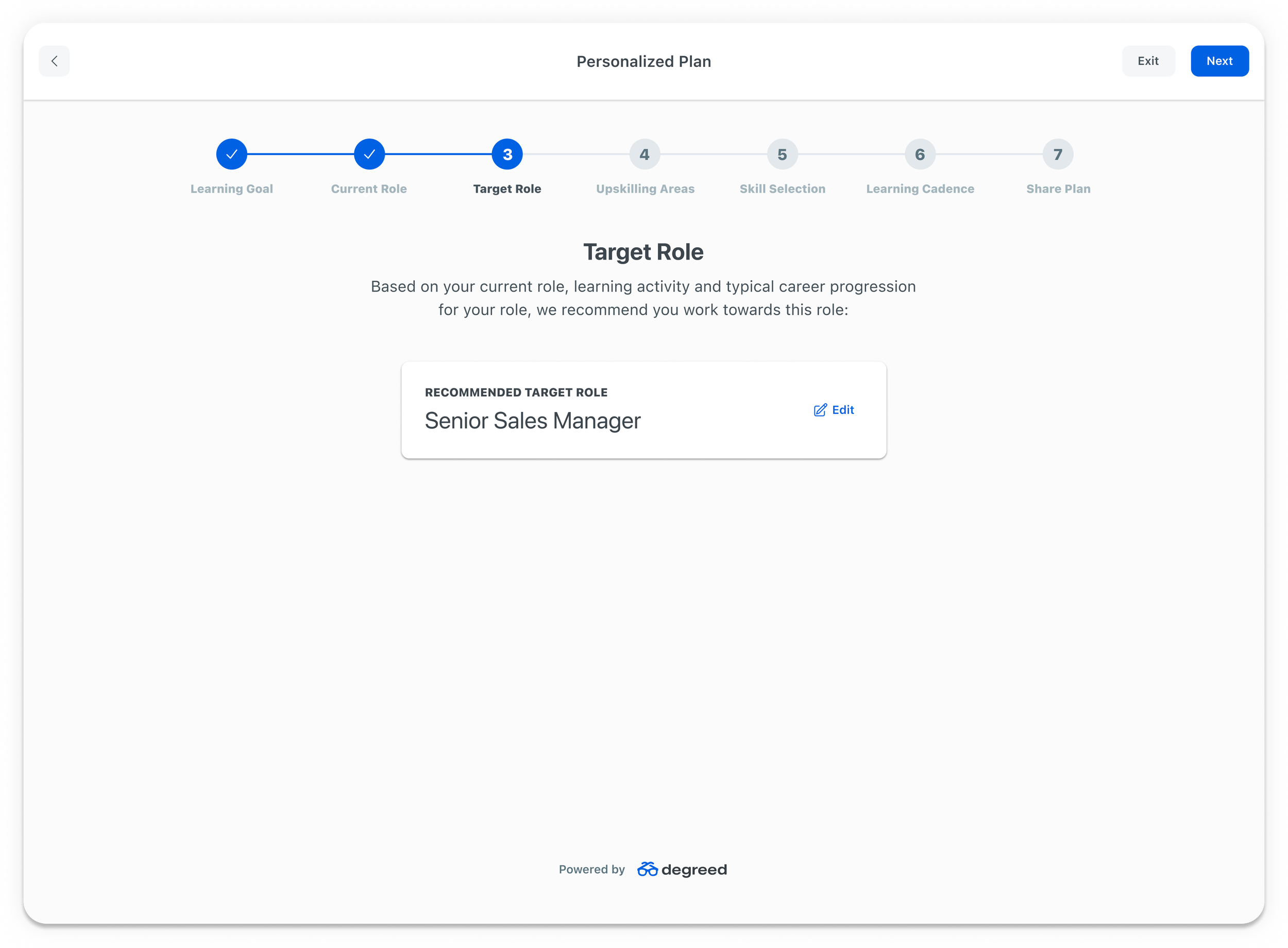Select the Learning Cadence step label
This screenshot has height=948, width=1288.
pos(920,189)
